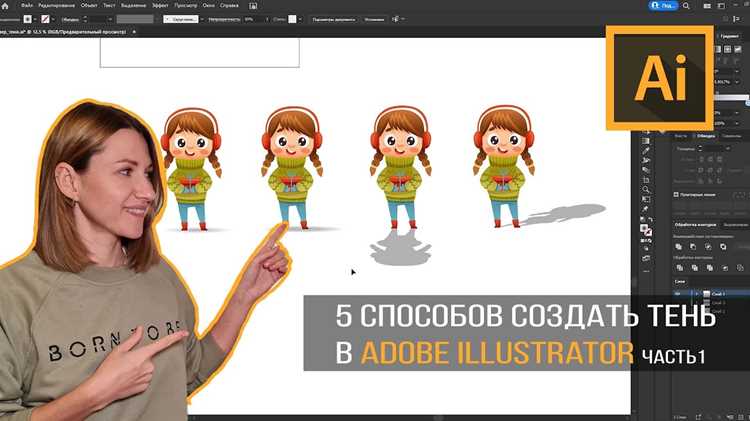Click the gradient slider bar

(732, 98)
